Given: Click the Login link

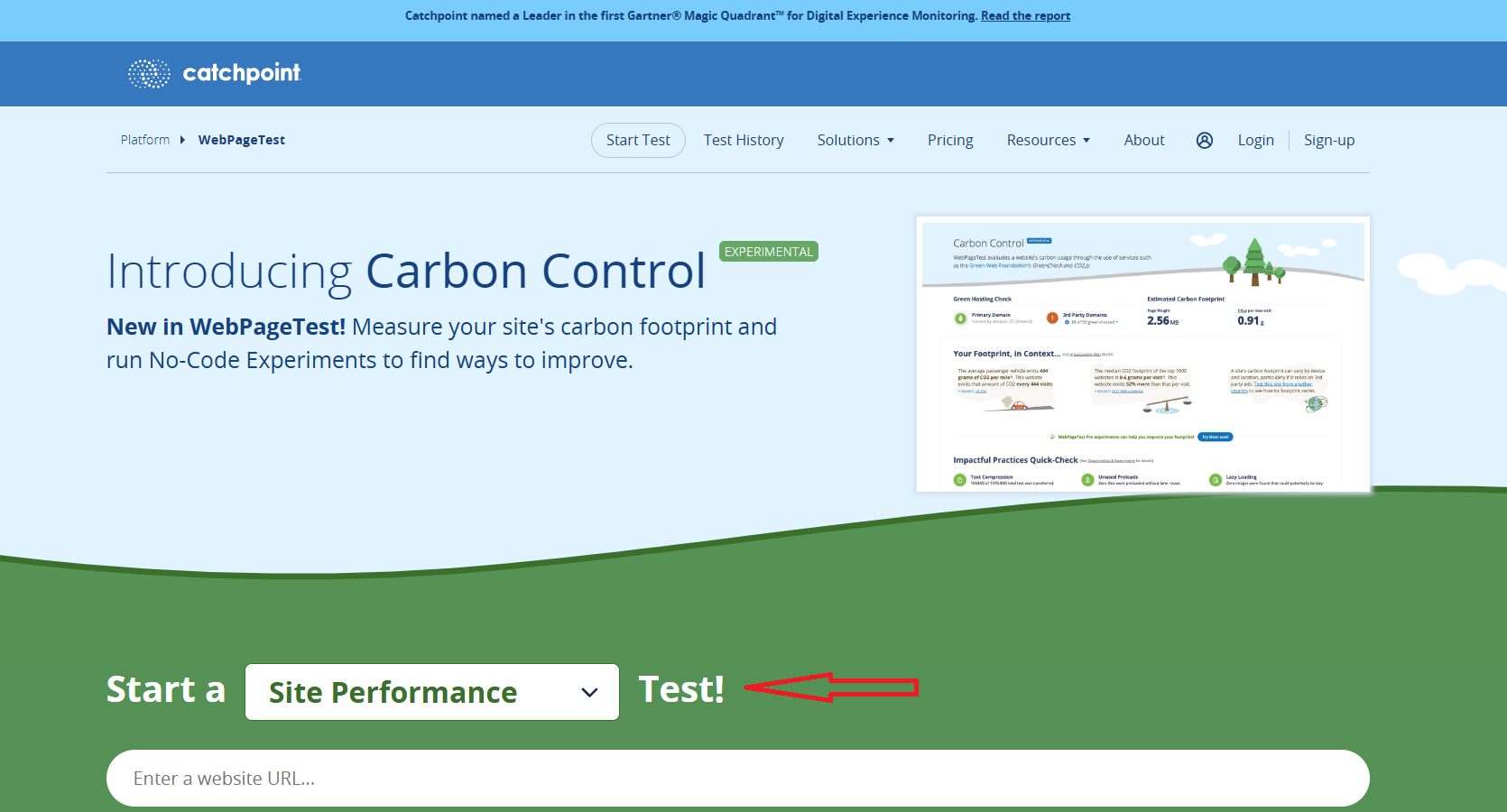Looking at the screenshot, I should click(1255, 140).
